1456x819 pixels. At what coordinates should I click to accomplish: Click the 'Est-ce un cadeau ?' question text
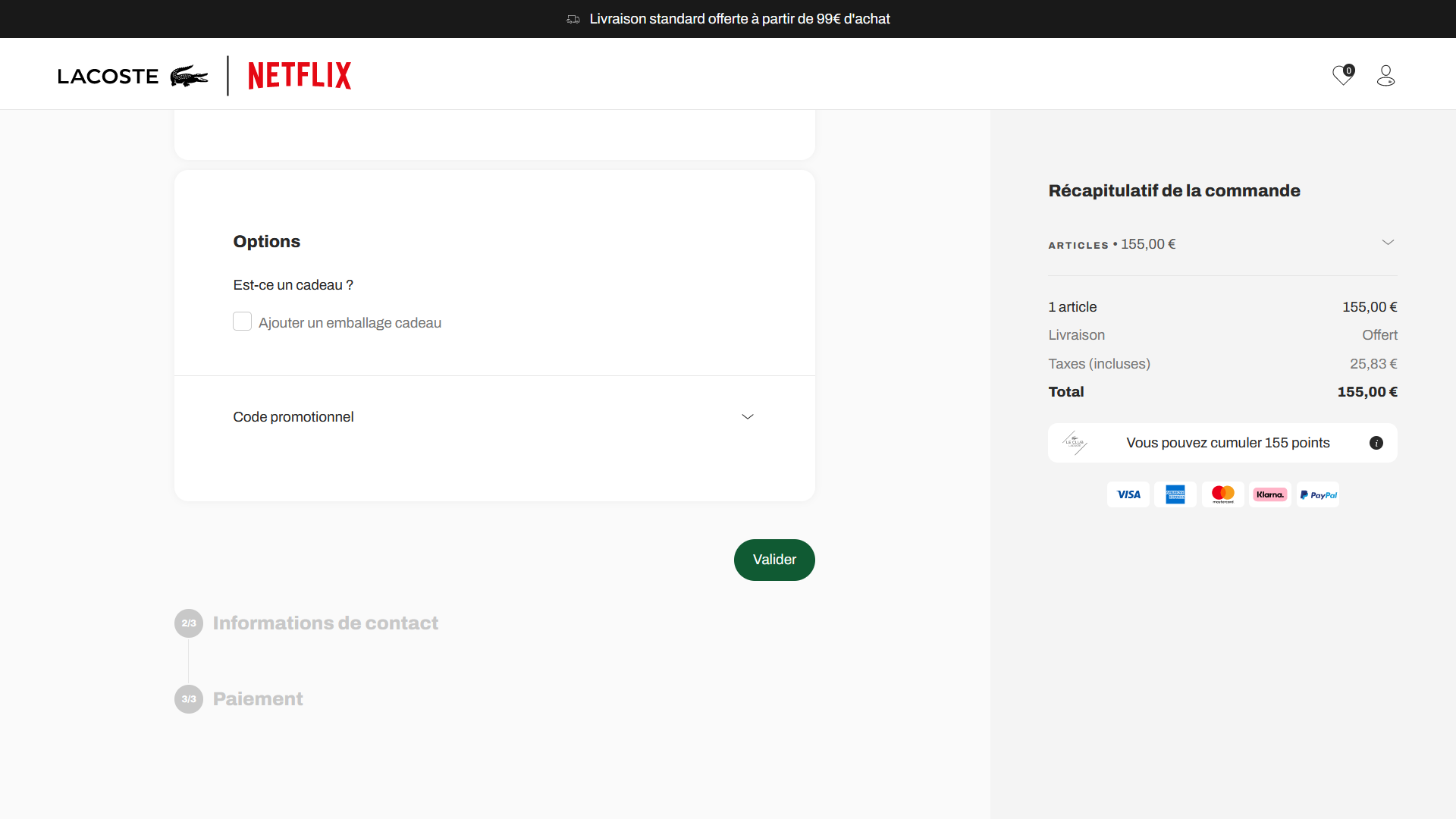[x=293, y=285]
